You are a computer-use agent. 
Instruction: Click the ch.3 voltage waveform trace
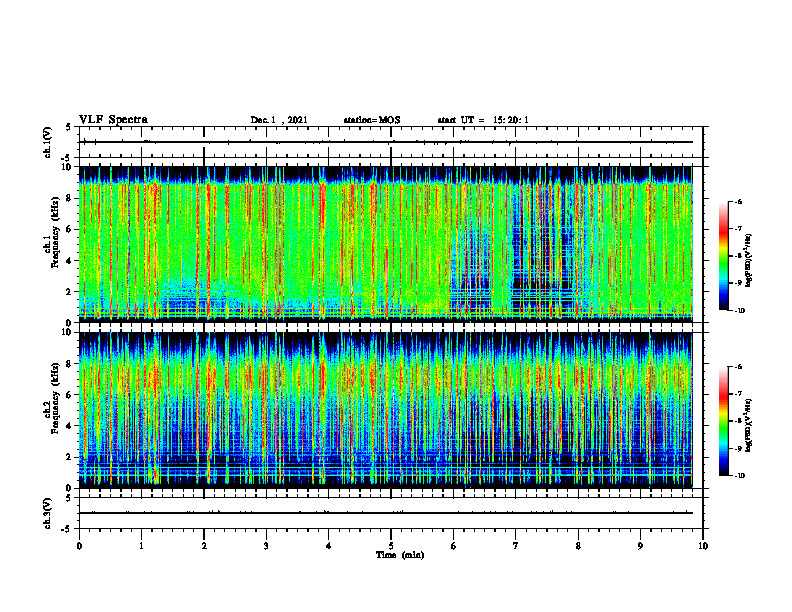coord(386,513)
